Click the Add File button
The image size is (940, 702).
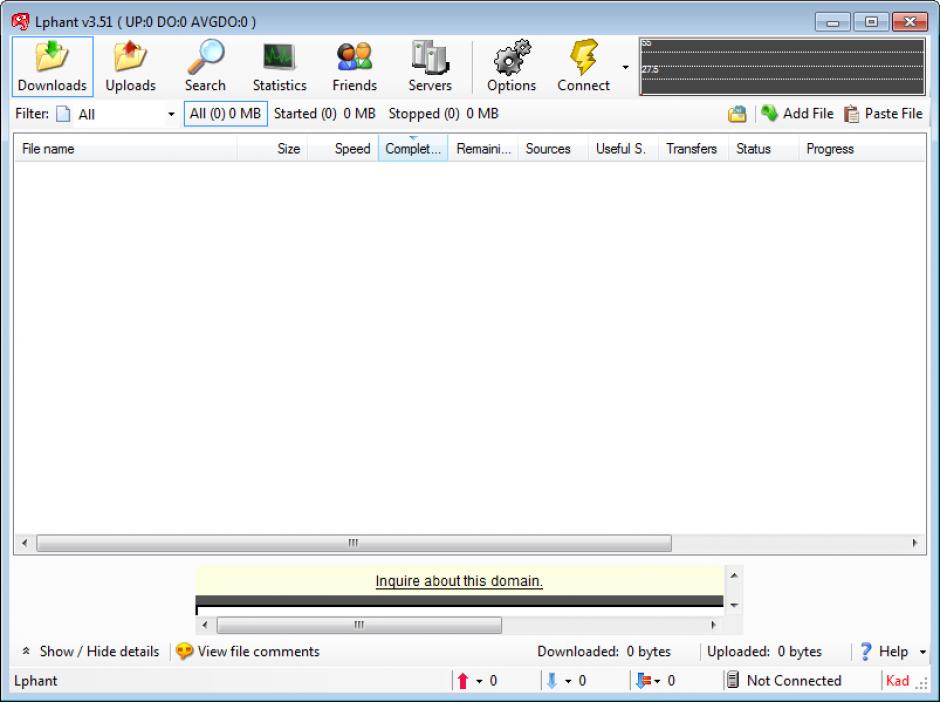(797, 114)
